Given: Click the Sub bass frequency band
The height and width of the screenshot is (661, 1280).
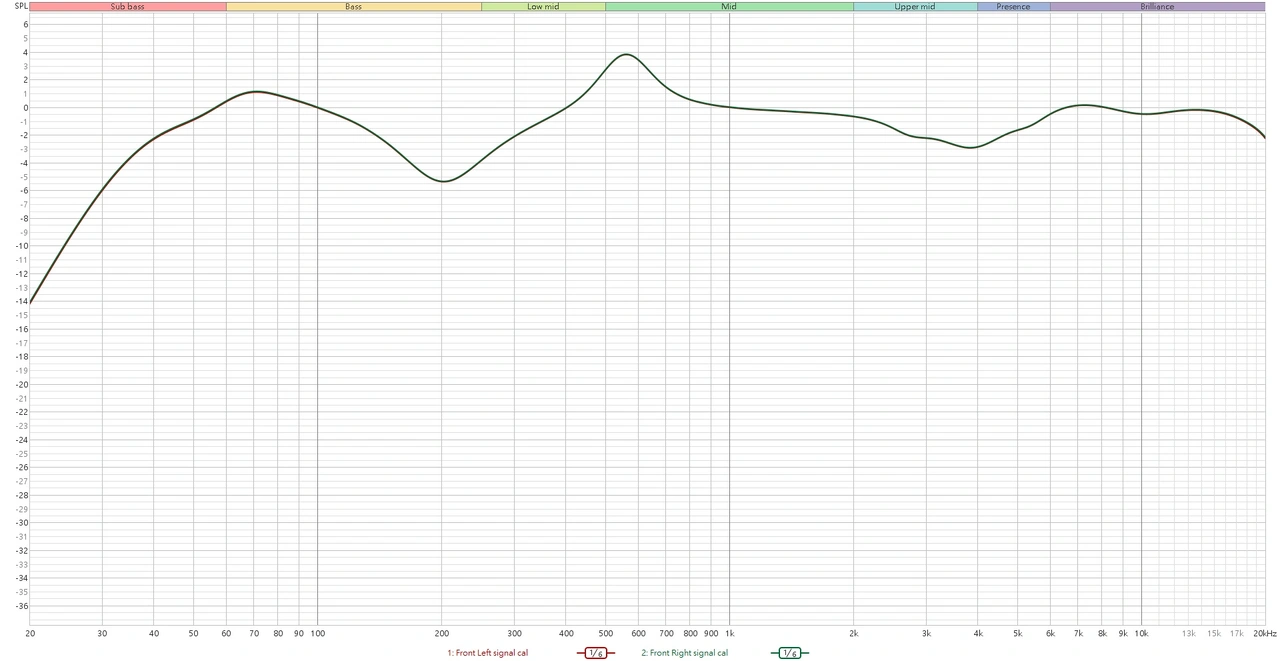Looking at the screenshot, I should click(x=127, y=6).
